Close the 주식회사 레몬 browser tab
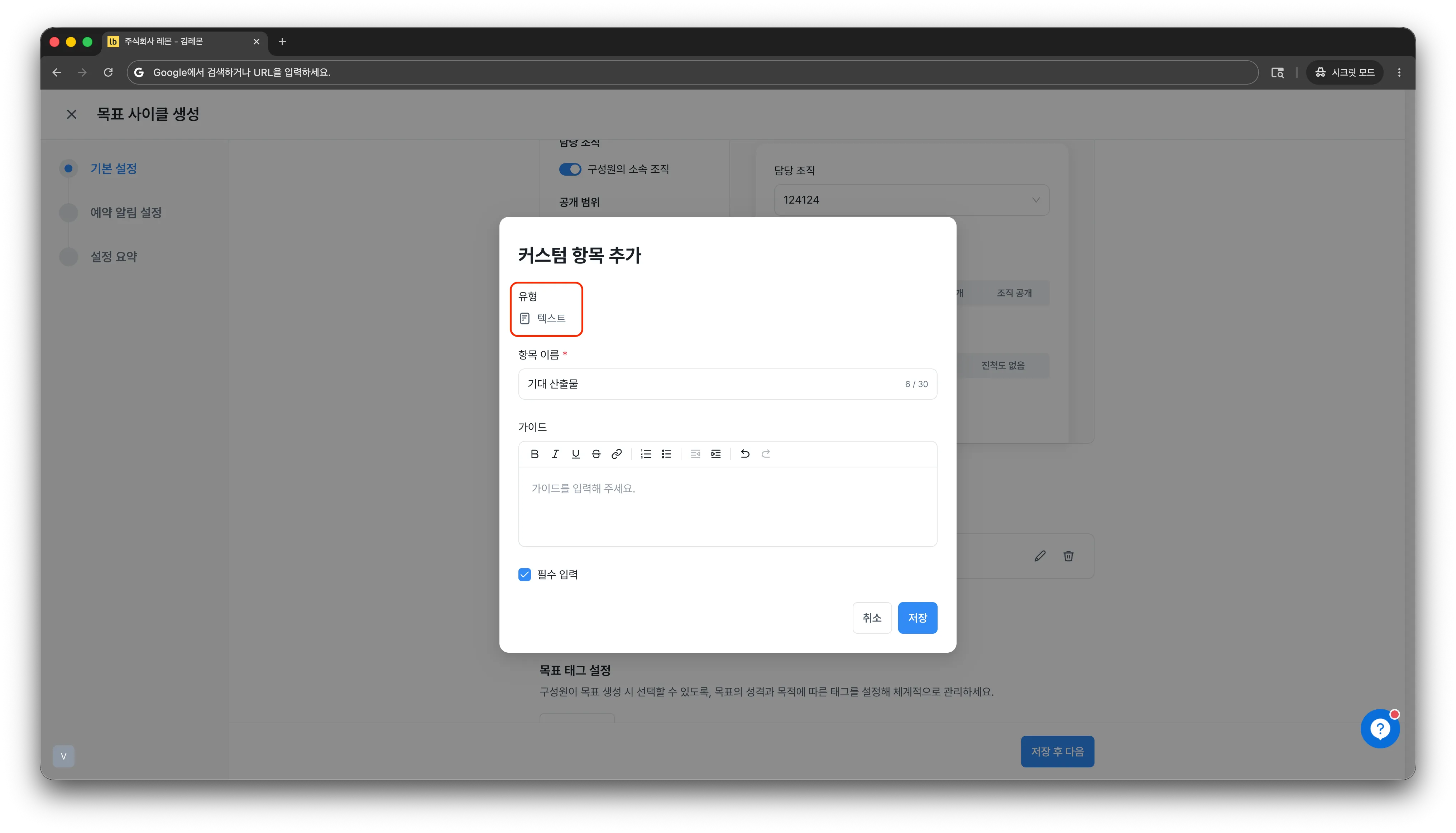This screenshot has height=833, width=1456. pyautogui.click(x=256, y=41)
